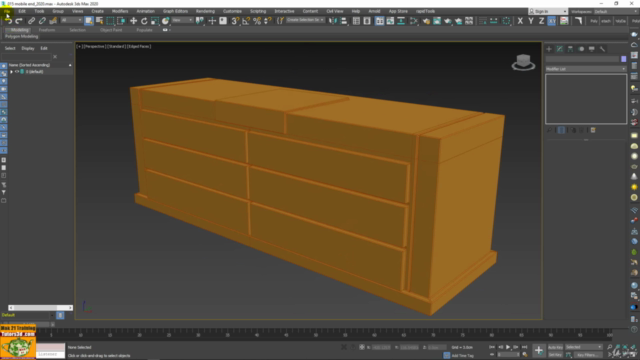Activate Select and Place tool
This screenshot has width=640, height=360.
[165, 21]
